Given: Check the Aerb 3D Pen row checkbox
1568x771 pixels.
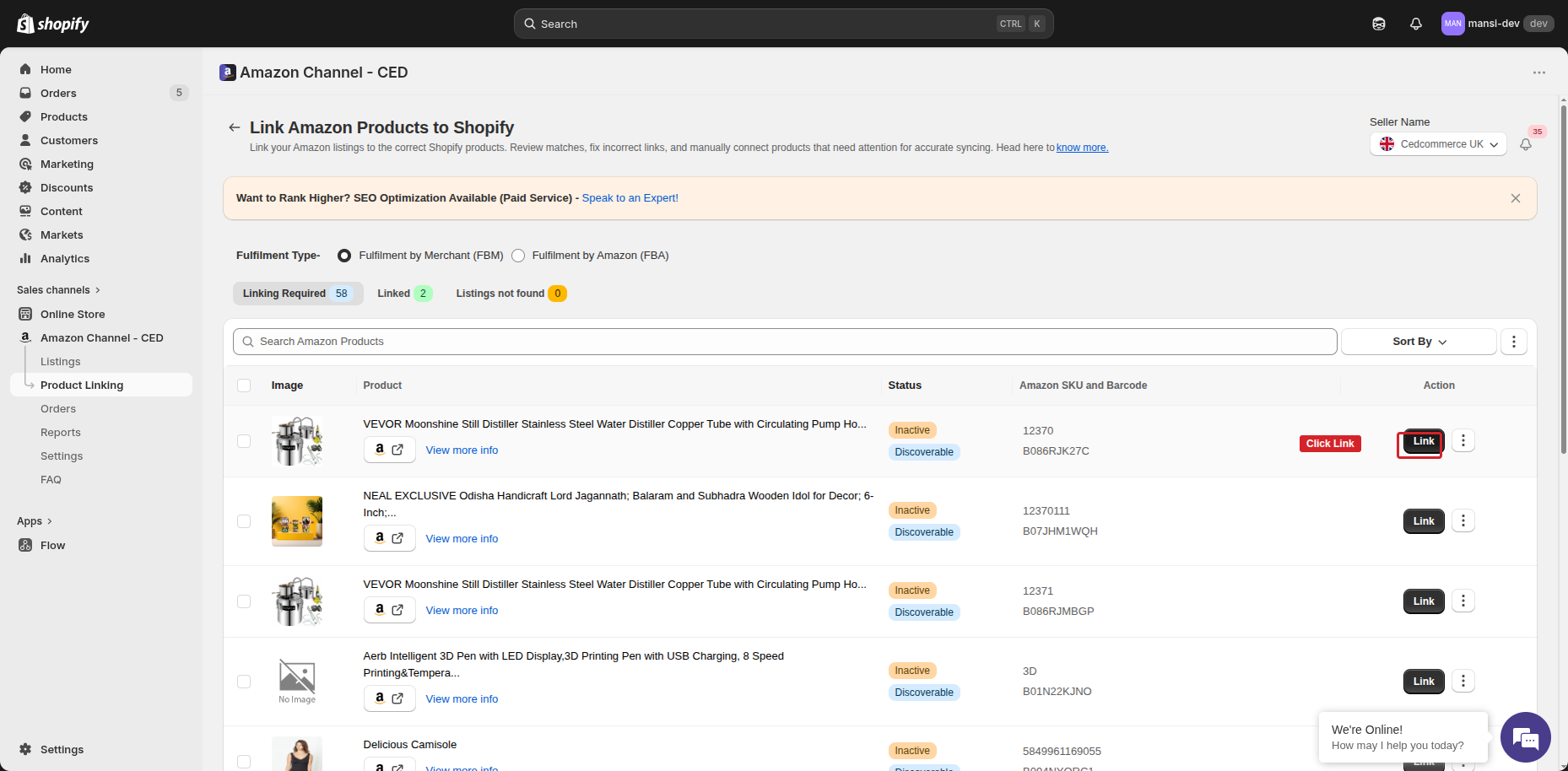Looking at the screenshot, I should tap(244, 682).
